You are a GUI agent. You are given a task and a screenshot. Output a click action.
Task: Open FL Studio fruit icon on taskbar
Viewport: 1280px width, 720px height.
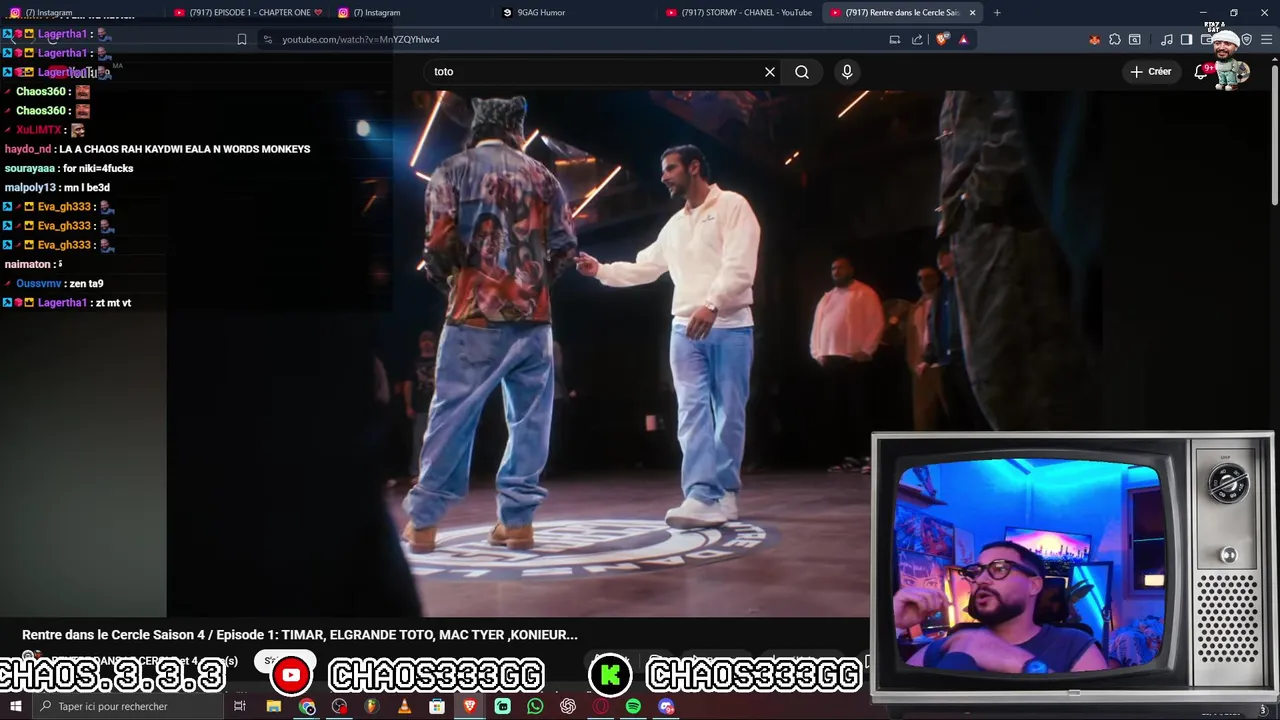pos(372,706)
